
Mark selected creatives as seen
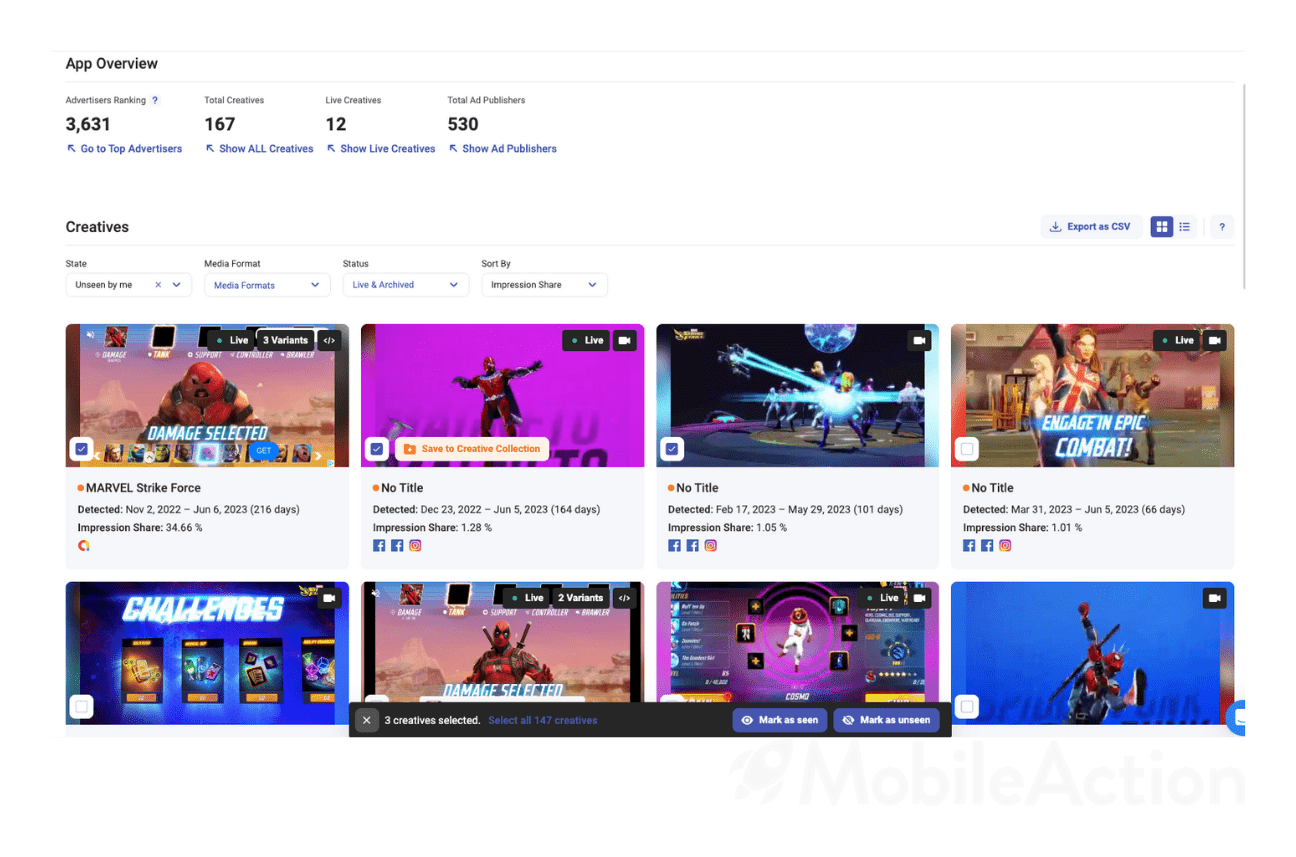pos(781,720)
